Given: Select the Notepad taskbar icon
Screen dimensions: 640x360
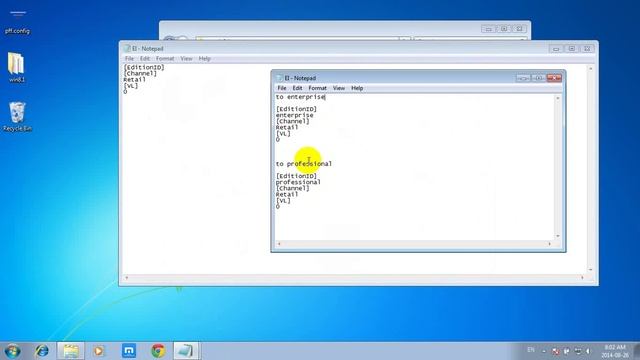Looking at the screenshot, I should (186, 351).
